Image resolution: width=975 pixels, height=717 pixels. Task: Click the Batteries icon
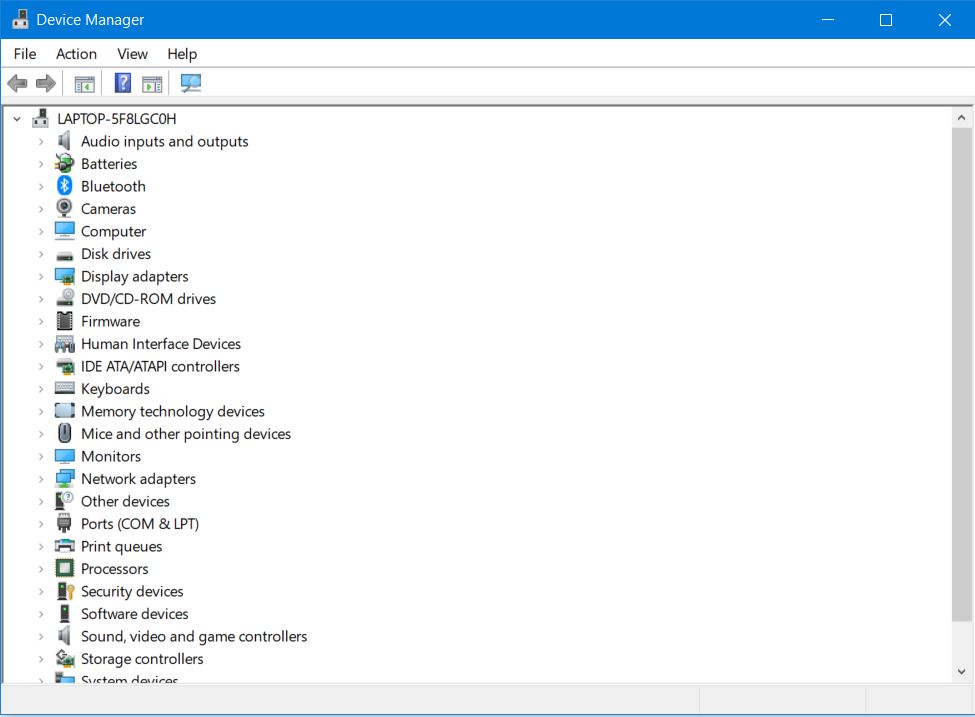[x=64, y=164]
